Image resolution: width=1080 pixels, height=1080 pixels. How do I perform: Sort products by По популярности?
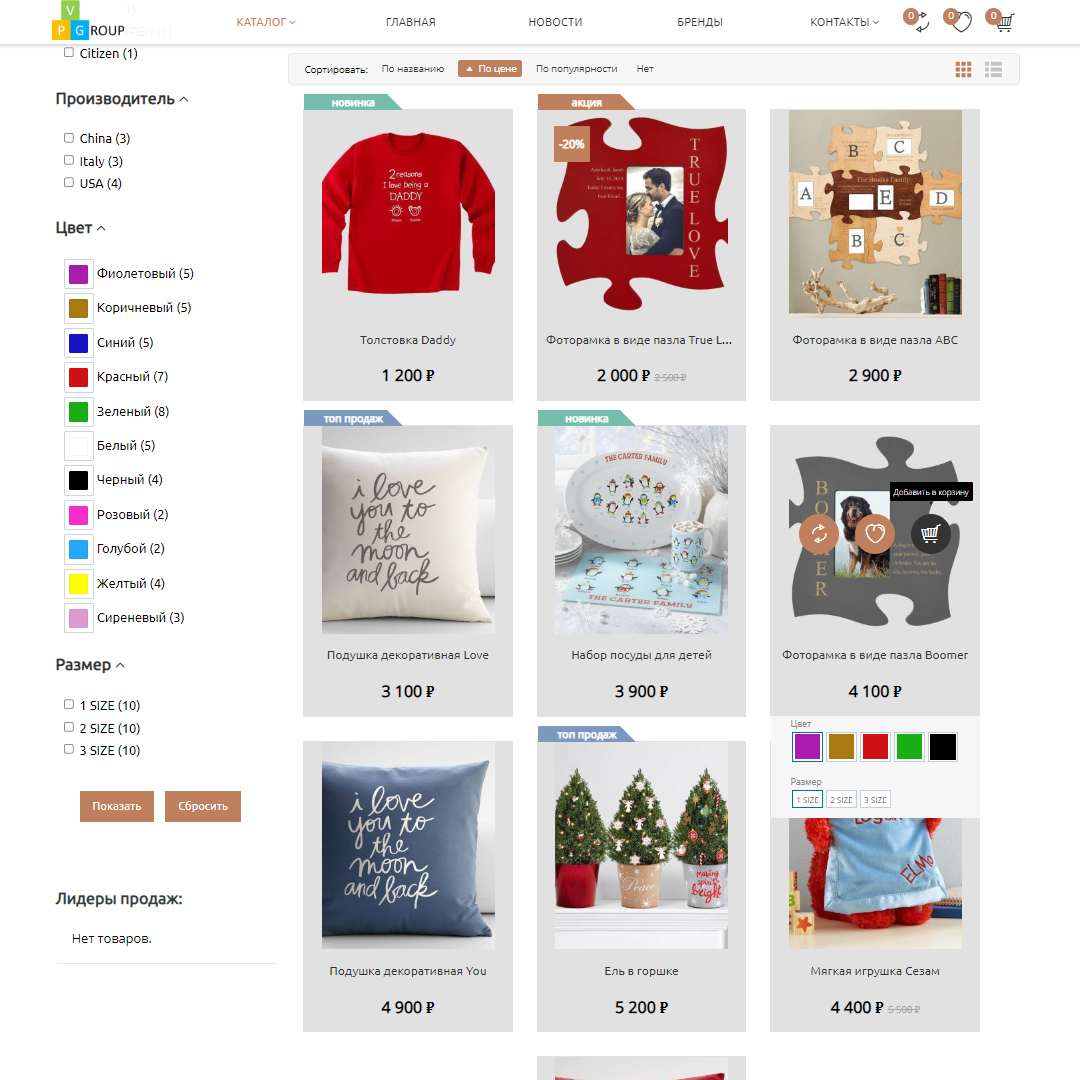(577, 69)
